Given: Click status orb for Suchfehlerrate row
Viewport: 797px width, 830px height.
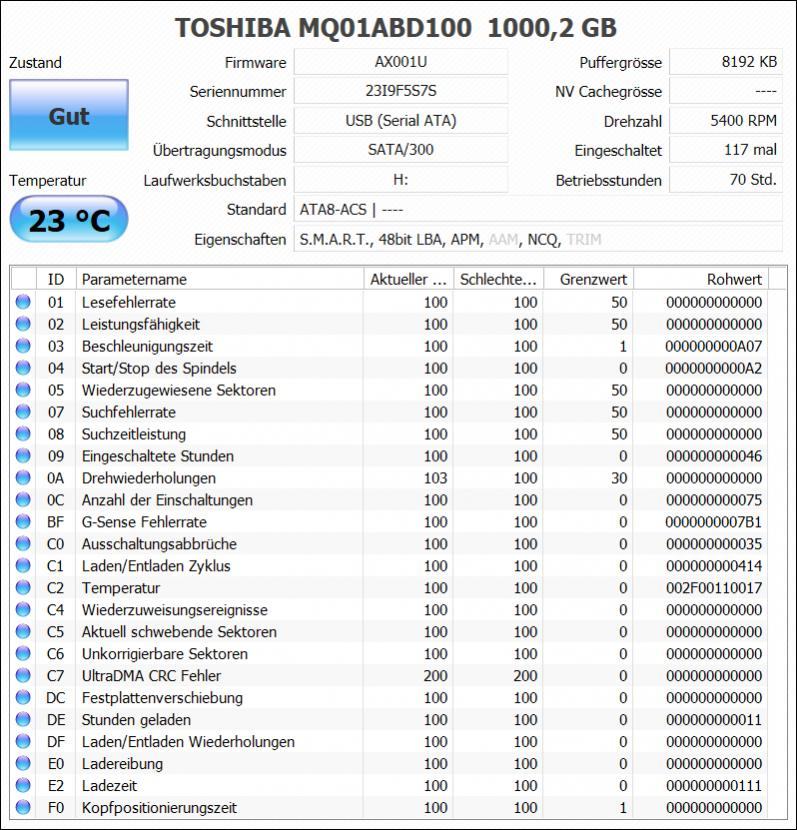Looking at the screenshot, I should [x=23, y=412].
